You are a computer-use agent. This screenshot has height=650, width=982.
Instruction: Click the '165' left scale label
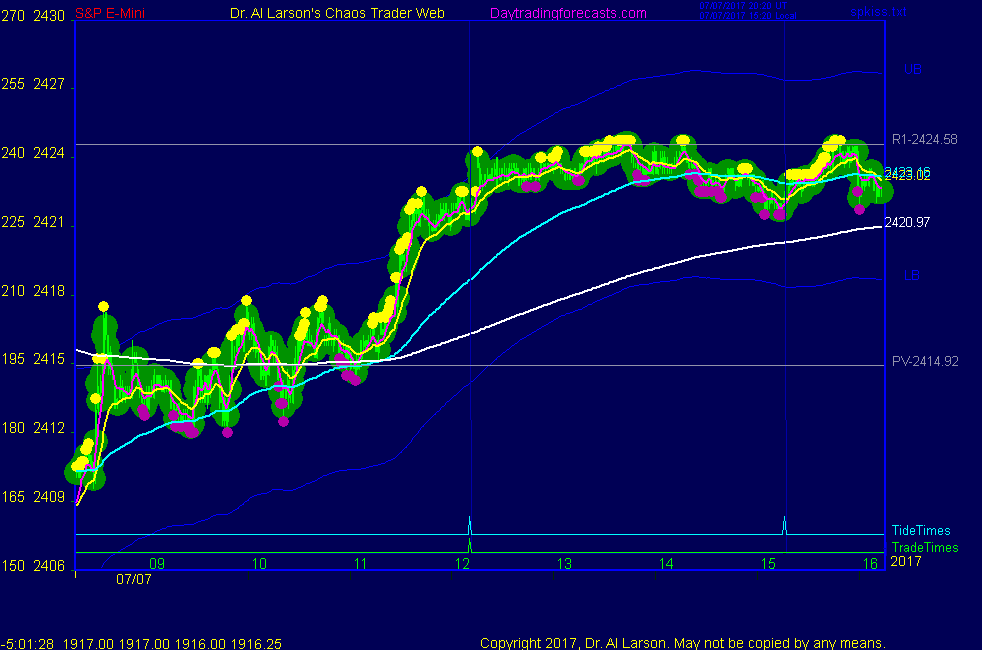13,497
